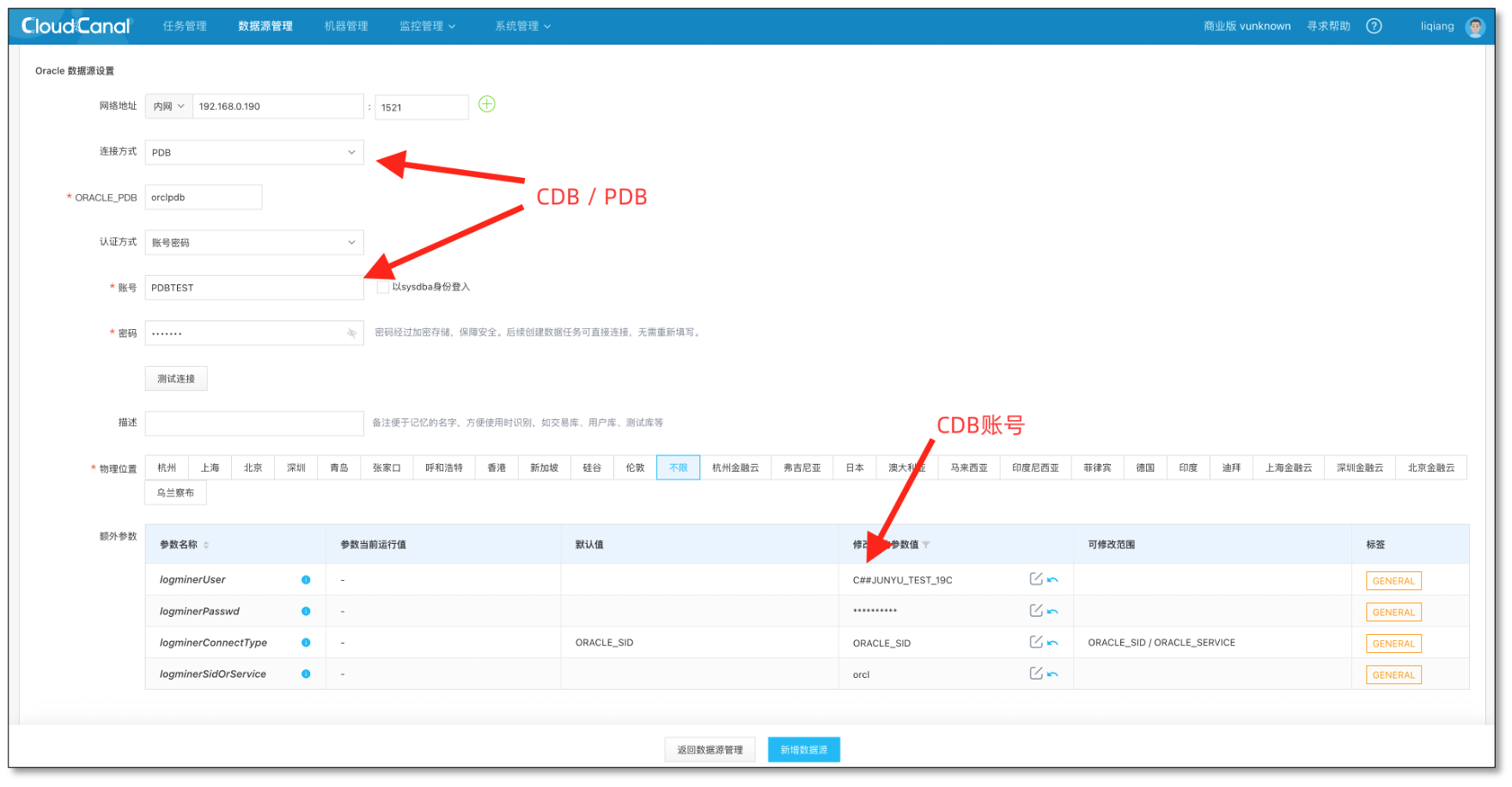Open the 连接方式 dropdown showing PDB
Viewport: 1512px width, 787px height.
tap(253, 152)
